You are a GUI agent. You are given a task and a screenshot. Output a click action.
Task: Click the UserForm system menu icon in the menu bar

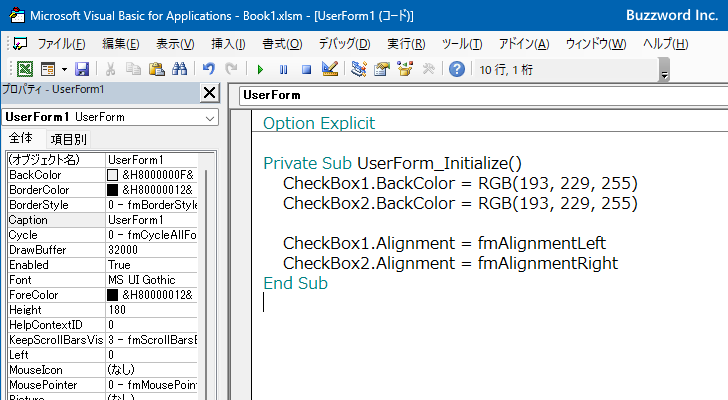coord(20,44)
